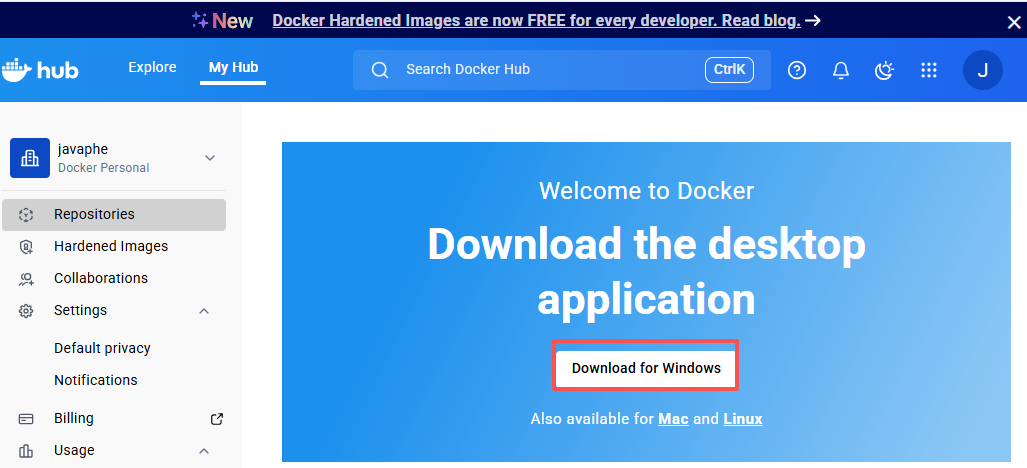The width and height of the screenshot is (1027, 468).
Task: Click the Usage chart icon
Action: tap(26, 451)
